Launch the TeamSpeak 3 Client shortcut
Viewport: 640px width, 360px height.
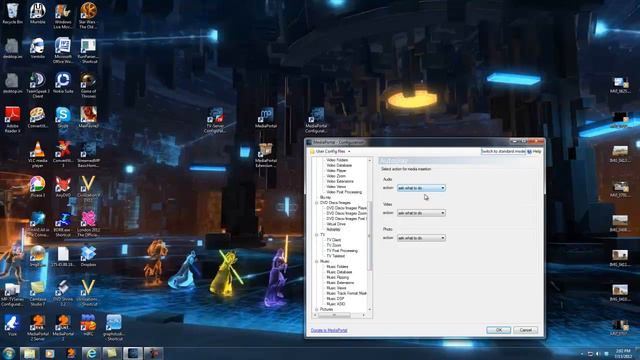point(38,85)
